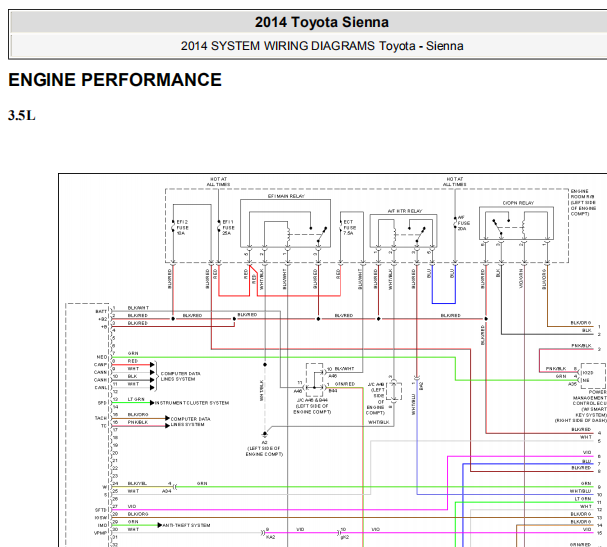This screenshot has width=607, height=547.
Task: Click the "2014 Toyota Sienna" title
Action: pyautogui.click(x=322, y=22)
